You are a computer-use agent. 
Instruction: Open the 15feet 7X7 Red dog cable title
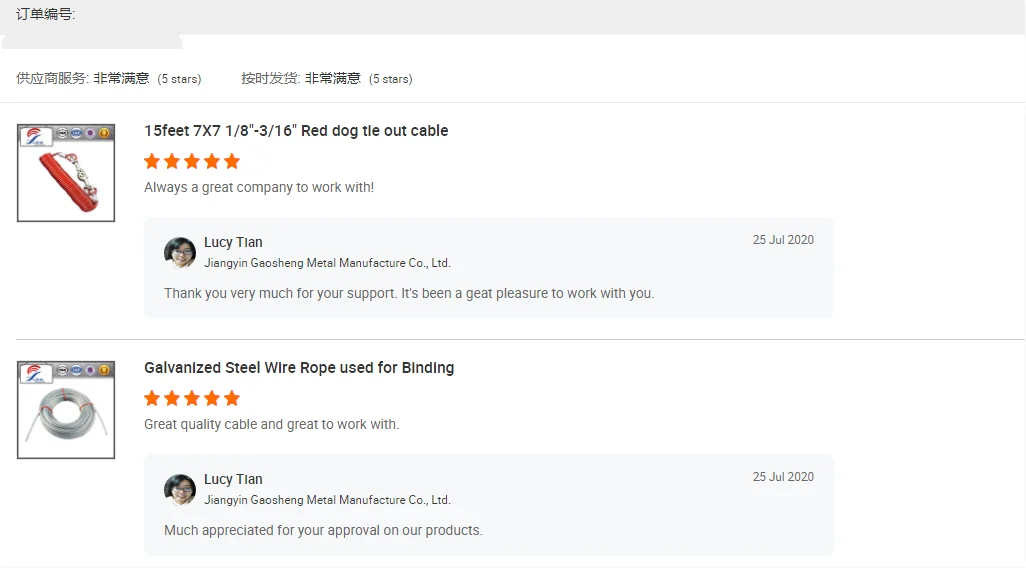[x=296, y=131]
